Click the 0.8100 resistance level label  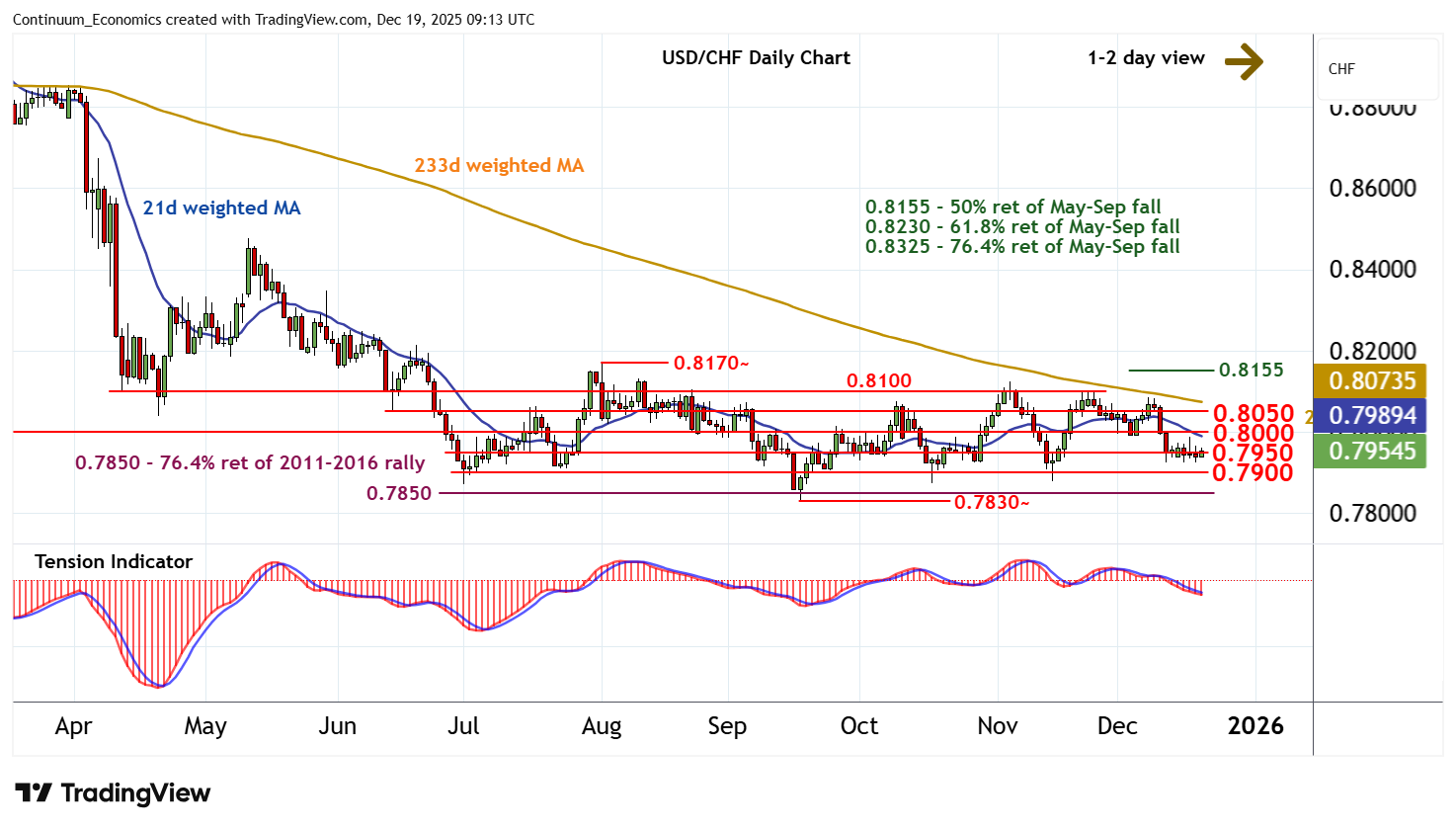pyautogui.click(x=878, y=380)
